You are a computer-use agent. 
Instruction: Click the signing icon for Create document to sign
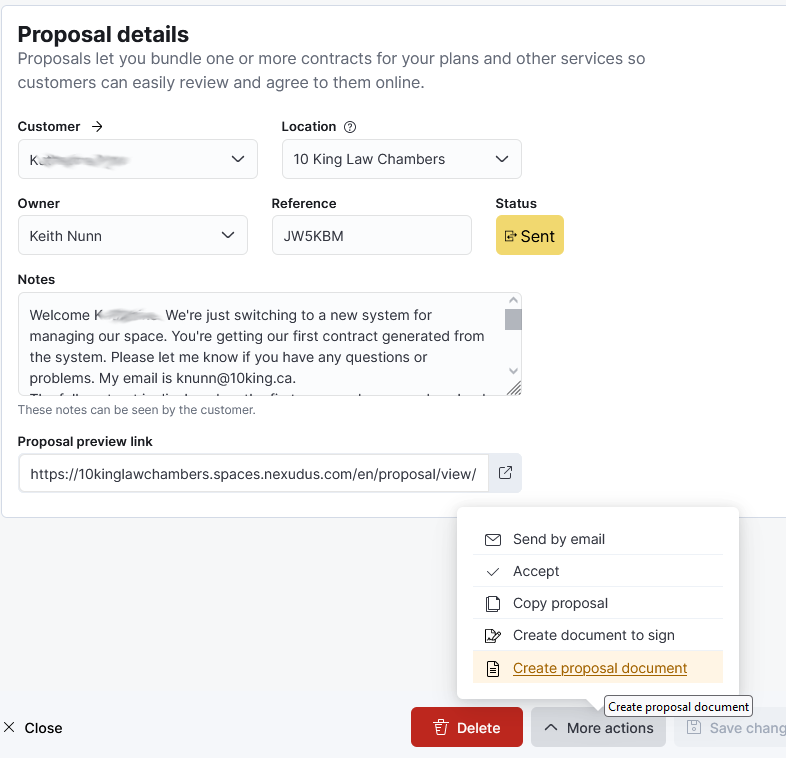pos(493,636)
